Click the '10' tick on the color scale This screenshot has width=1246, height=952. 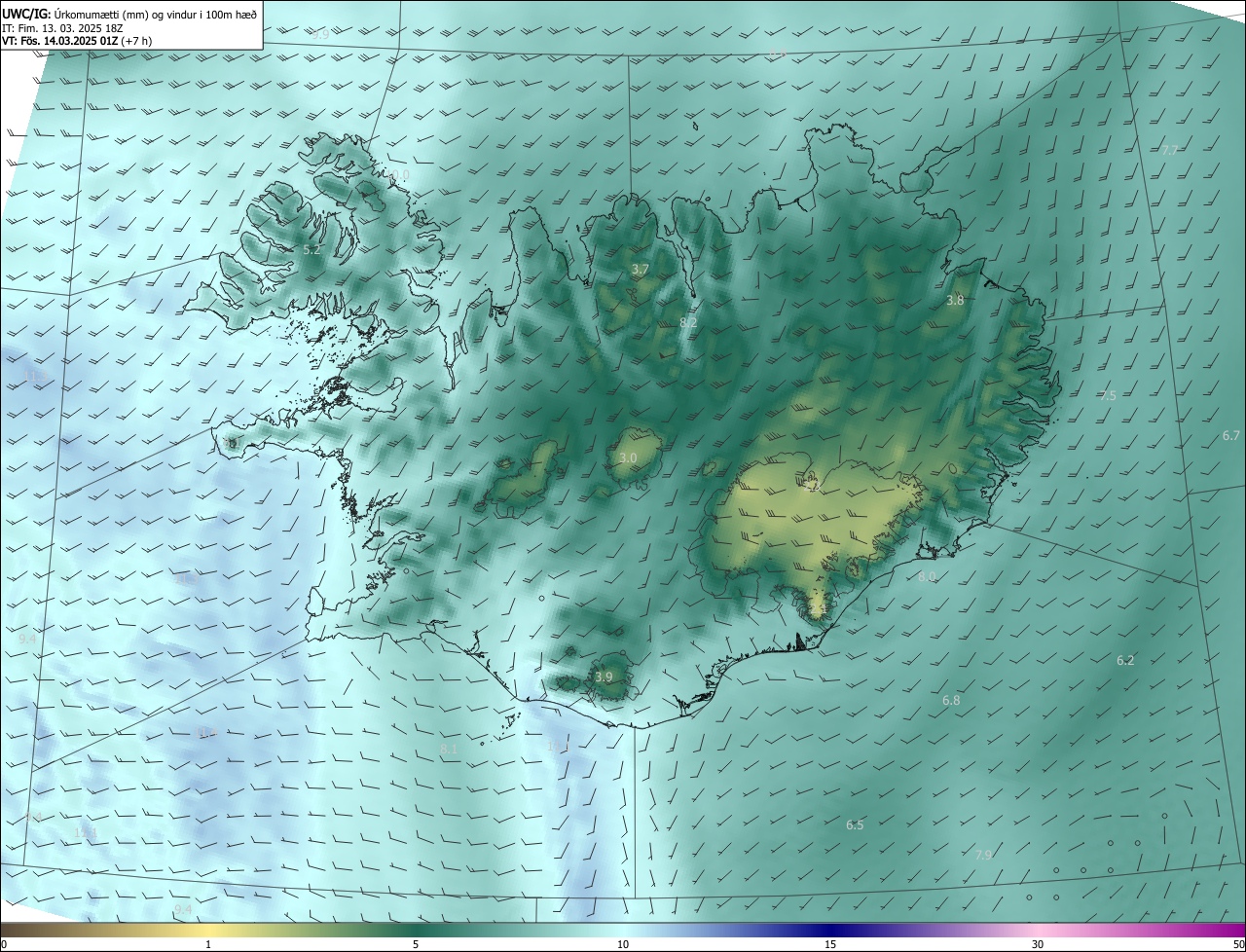(x=623, y=944)
